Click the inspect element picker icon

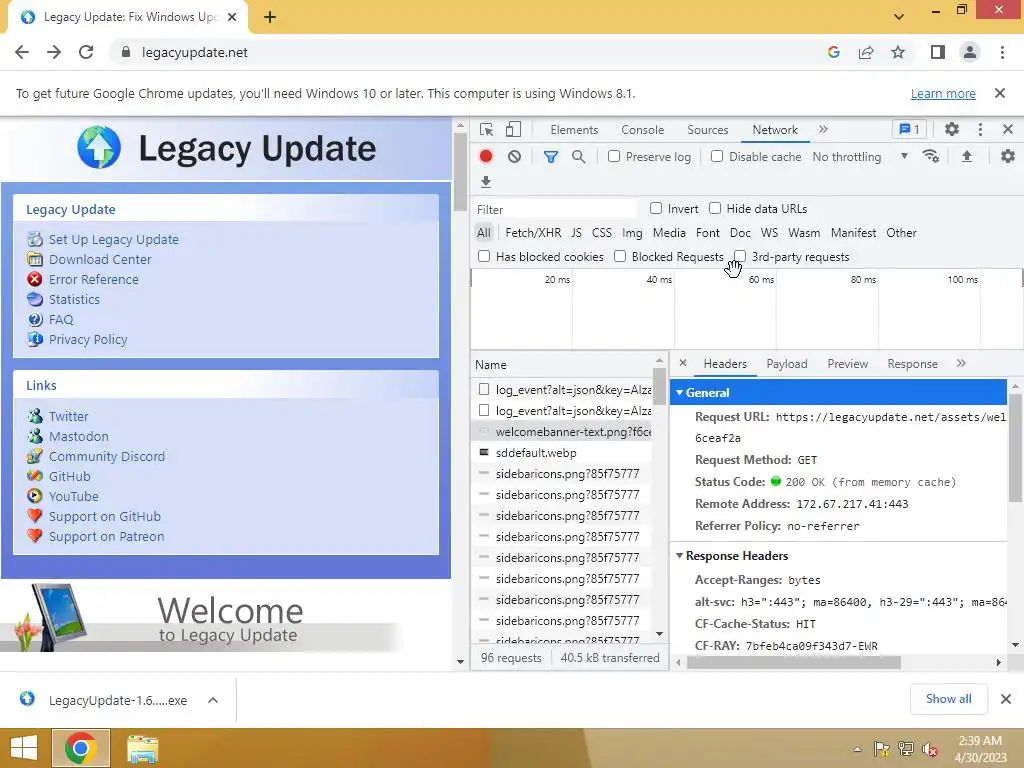point(486,129)
